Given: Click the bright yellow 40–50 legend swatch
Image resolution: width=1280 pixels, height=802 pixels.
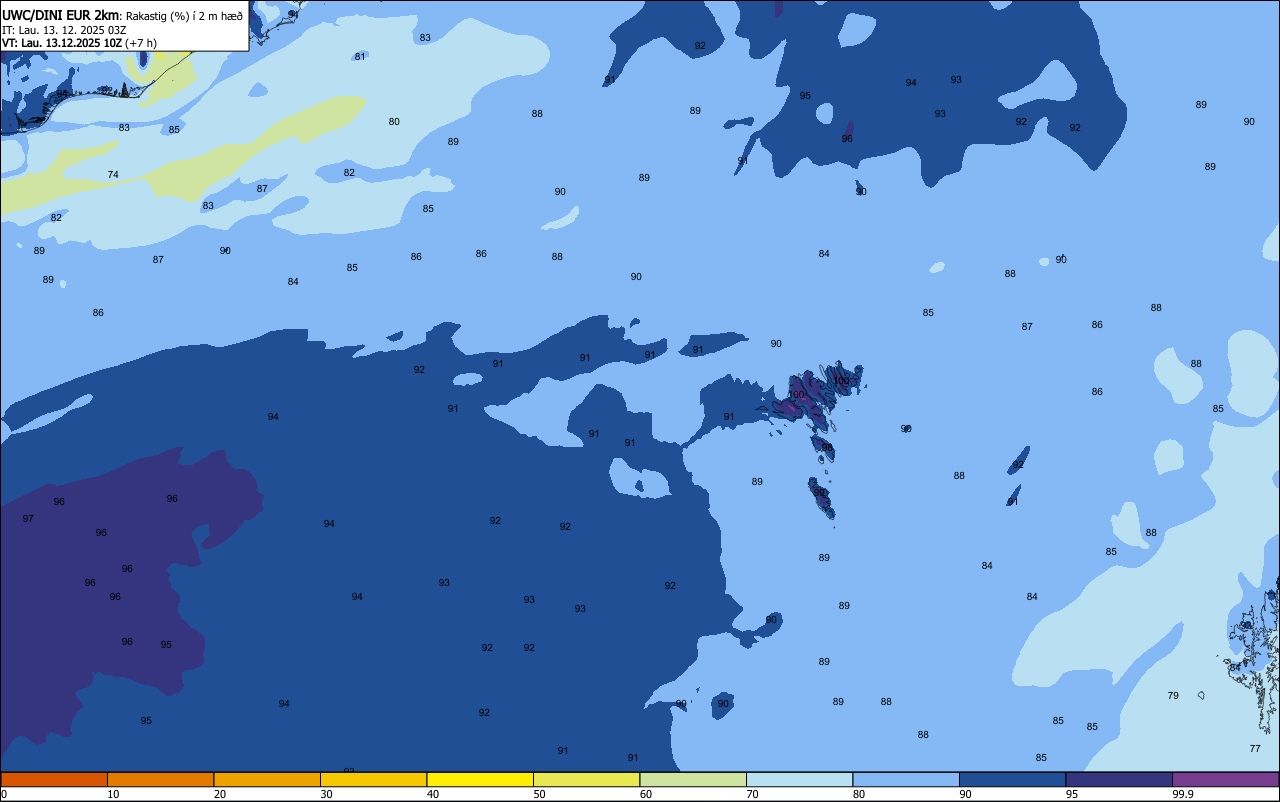Looking at the screenshot, I should tap(480, 779).
